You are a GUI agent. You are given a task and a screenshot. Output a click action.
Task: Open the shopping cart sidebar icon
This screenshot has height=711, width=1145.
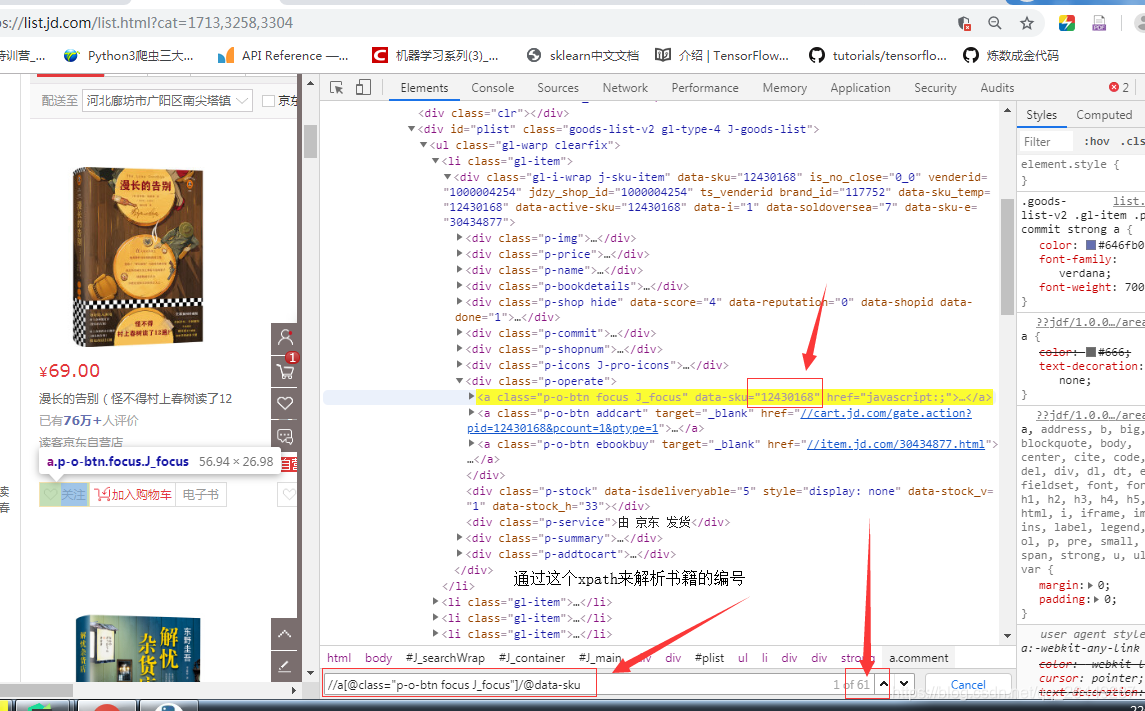(285, 371)
